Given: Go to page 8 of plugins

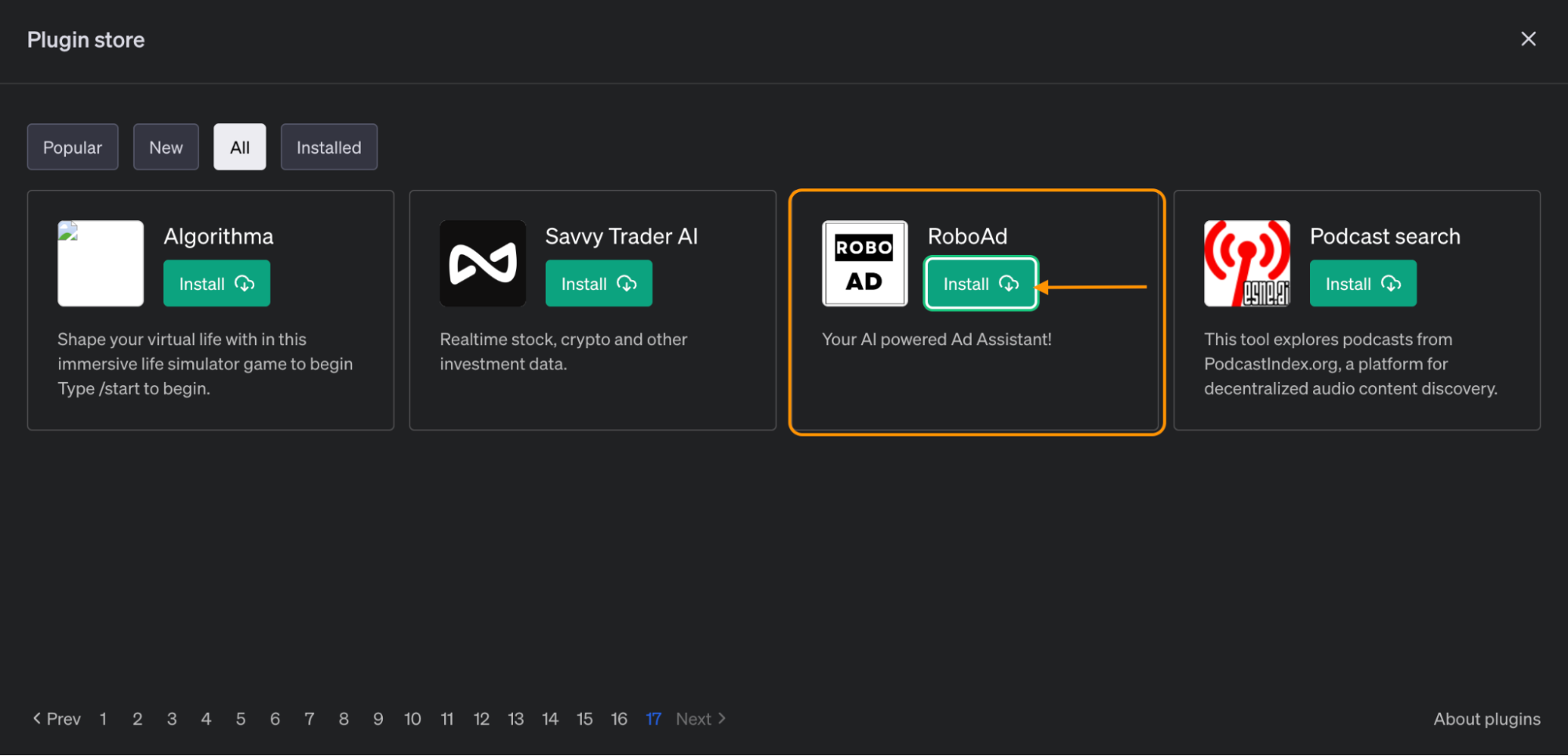Looking at the screenshot, I should 344,719.
